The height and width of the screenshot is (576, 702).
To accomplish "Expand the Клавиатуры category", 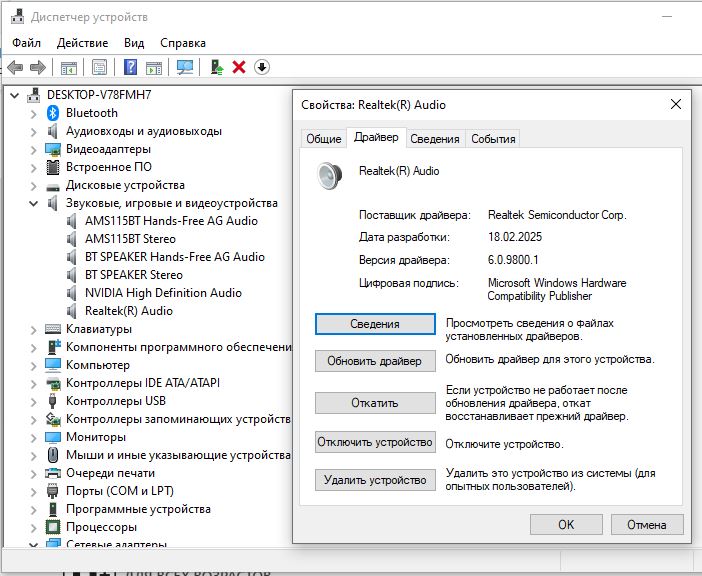I will click(35, 329).
